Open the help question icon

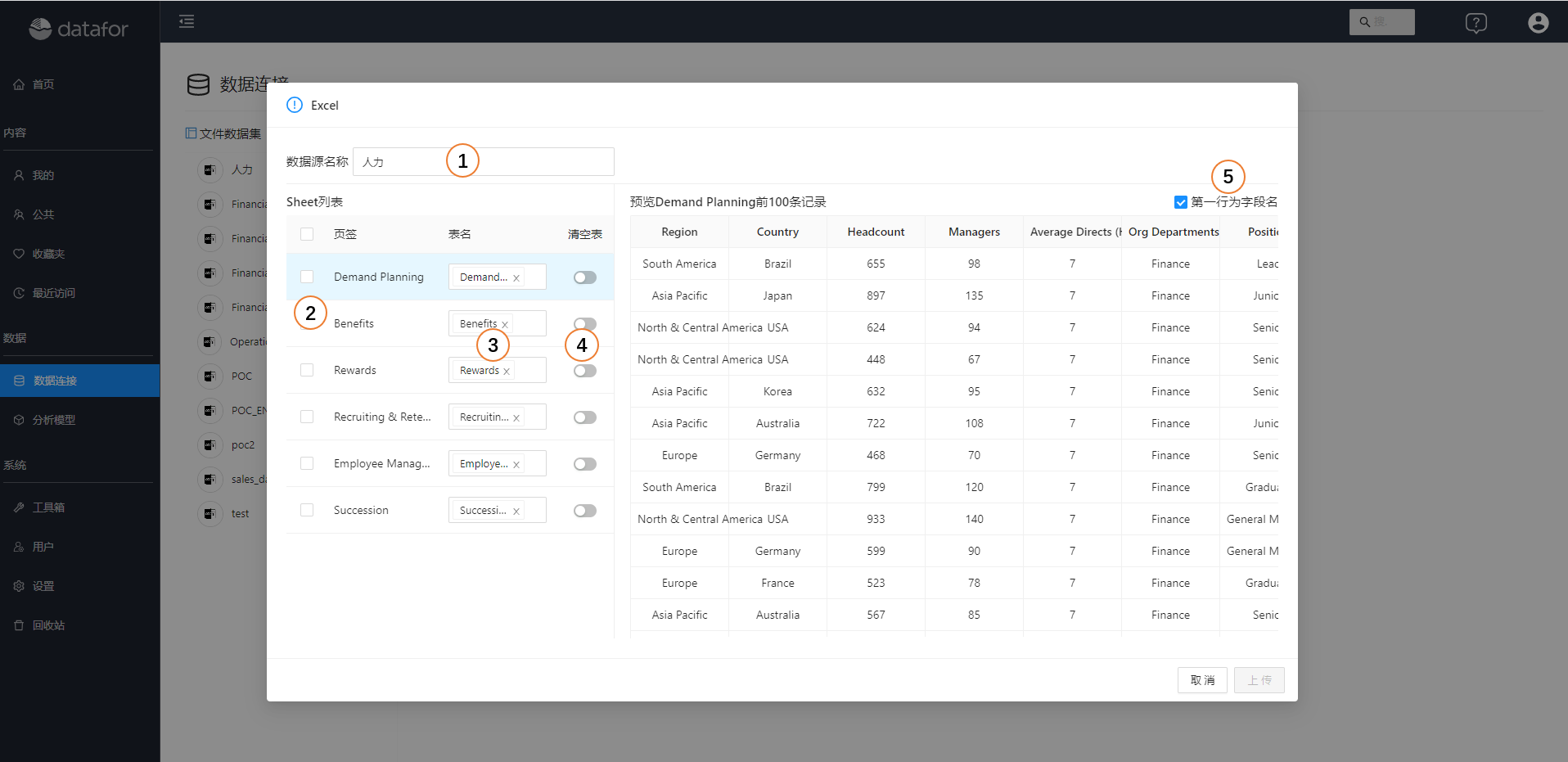1476,23
